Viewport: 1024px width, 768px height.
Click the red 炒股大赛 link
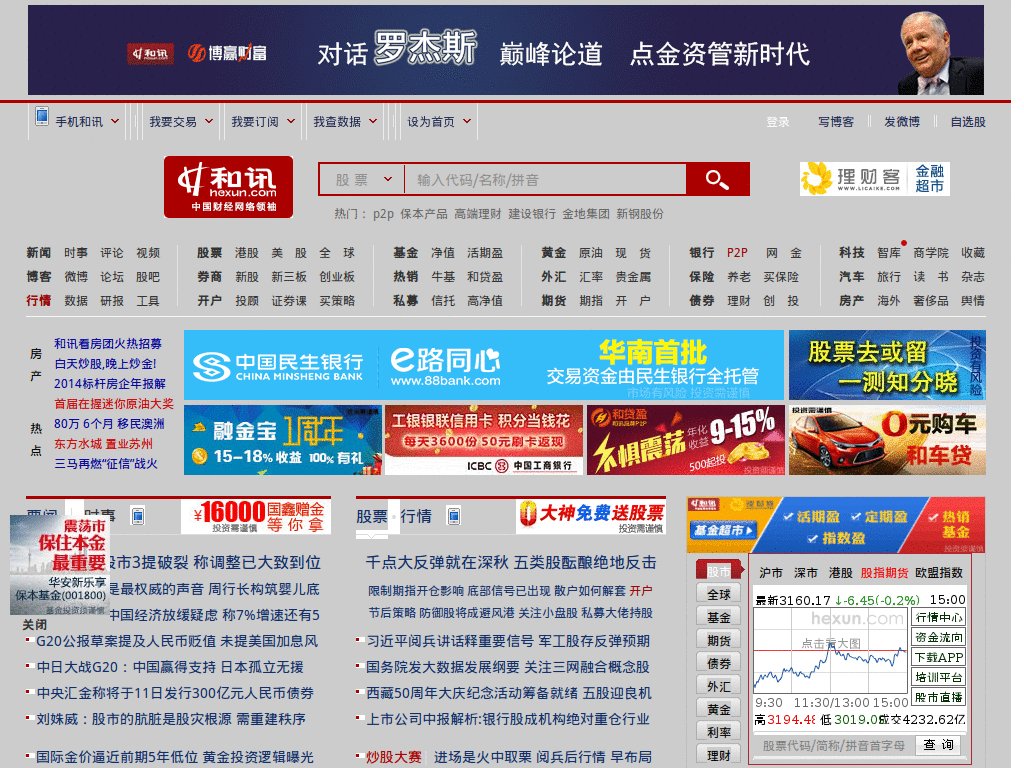393,757
